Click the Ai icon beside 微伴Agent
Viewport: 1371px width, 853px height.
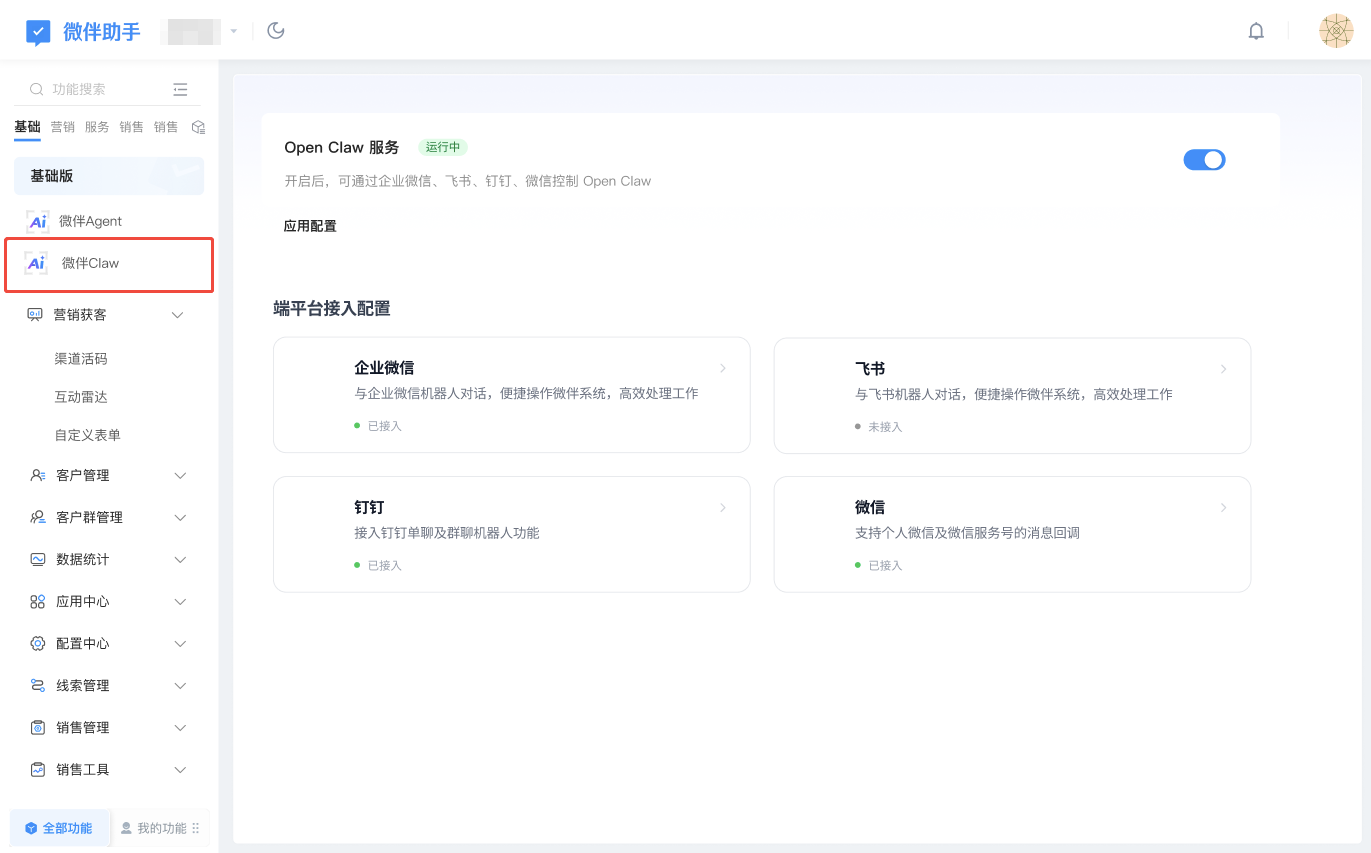point(38,221)
